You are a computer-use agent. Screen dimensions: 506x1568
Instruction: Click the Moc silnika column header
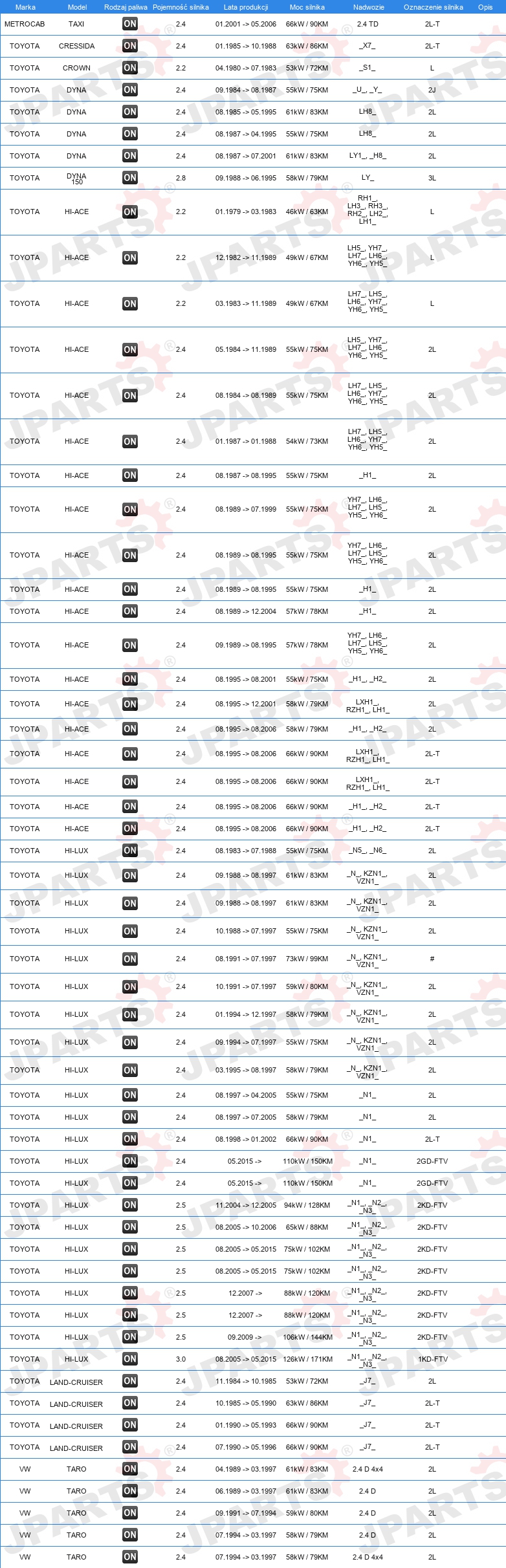coord(307,7)
